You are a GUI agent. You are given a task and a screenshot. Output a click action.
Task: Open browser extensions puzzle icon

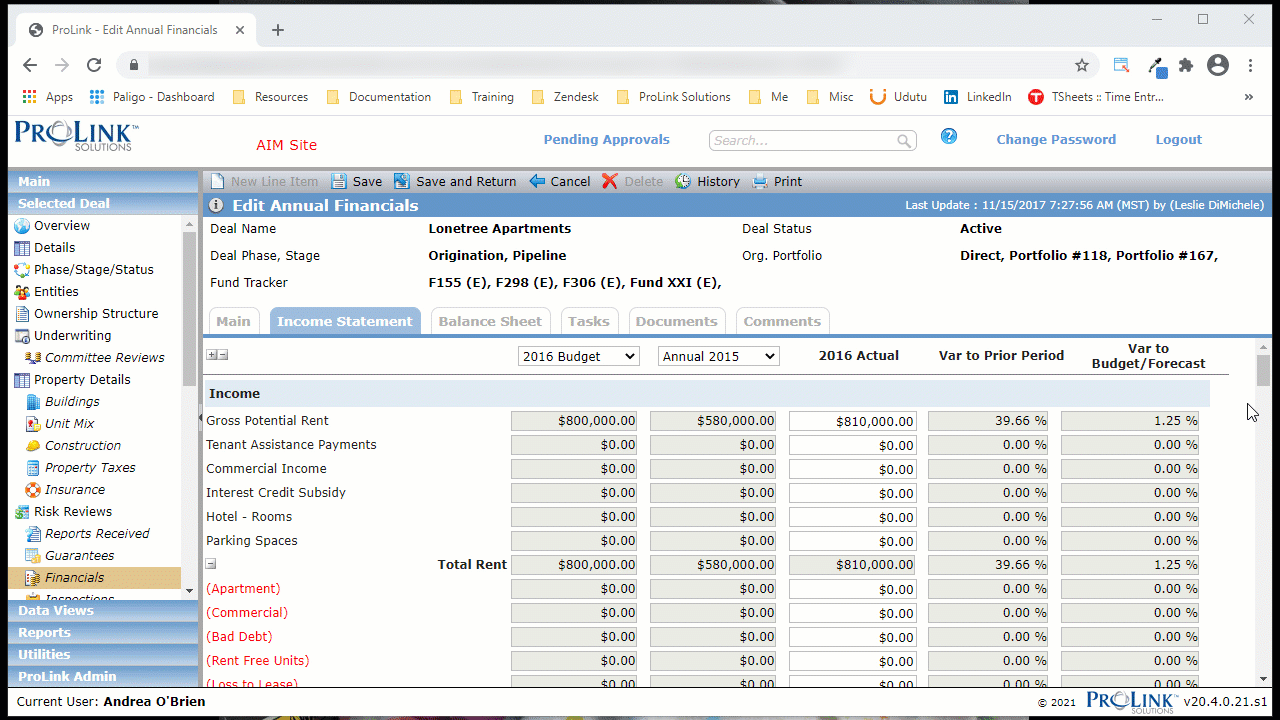coord(1186,65)
